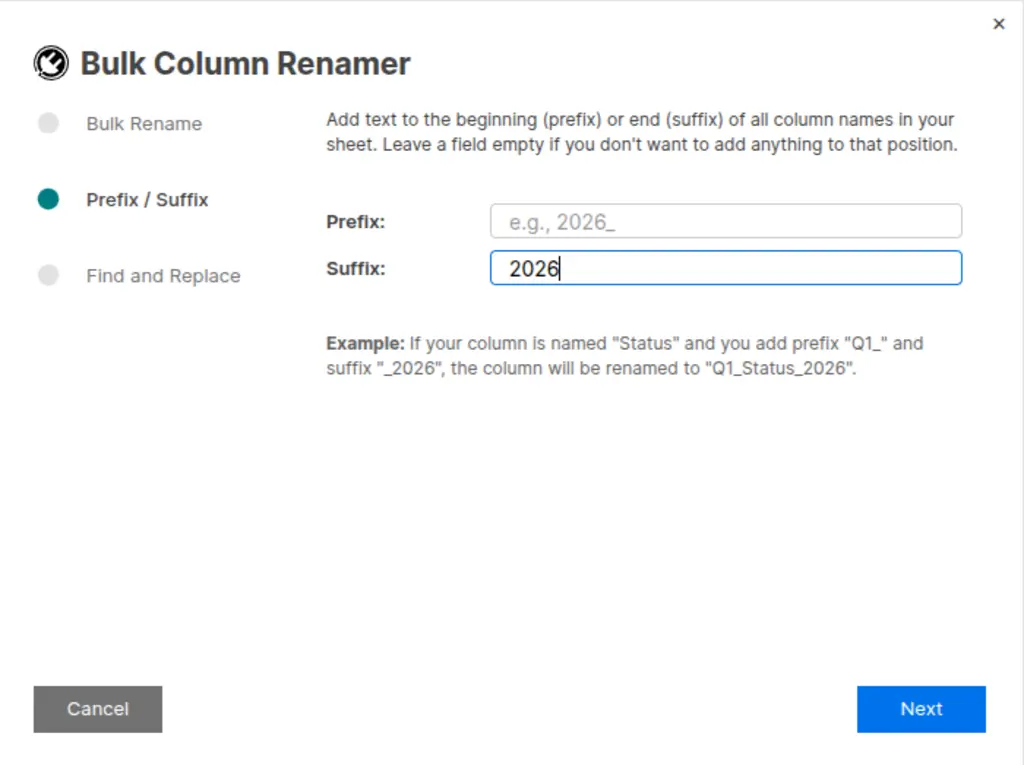Click the Find and Replace step circle
The width and height of the screenshot is (1024, 765).
pyautogui.click(x=48, y=275)
